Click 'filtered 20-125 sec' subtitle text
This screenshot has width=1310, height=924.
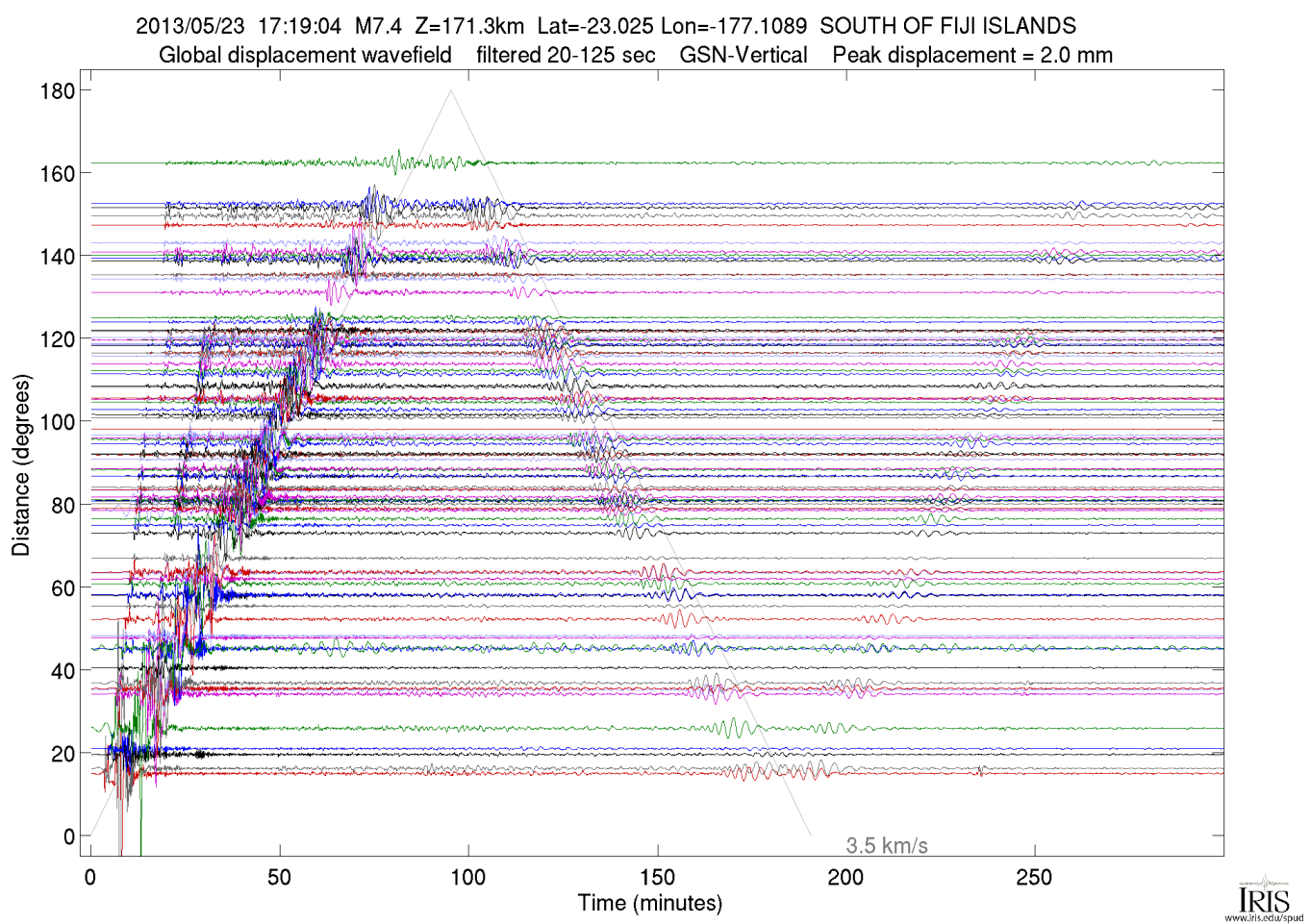(566, 56)
